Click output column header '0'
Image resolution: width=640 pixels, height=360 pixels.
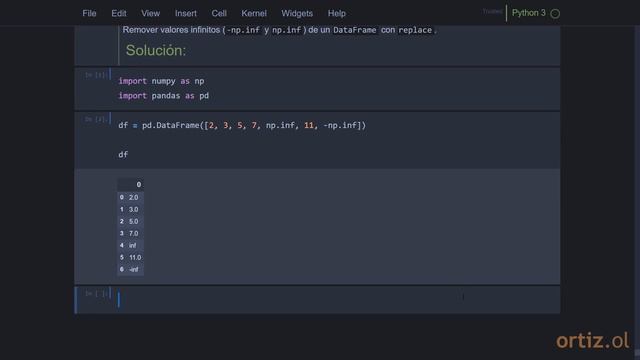(x=138, y=184)
